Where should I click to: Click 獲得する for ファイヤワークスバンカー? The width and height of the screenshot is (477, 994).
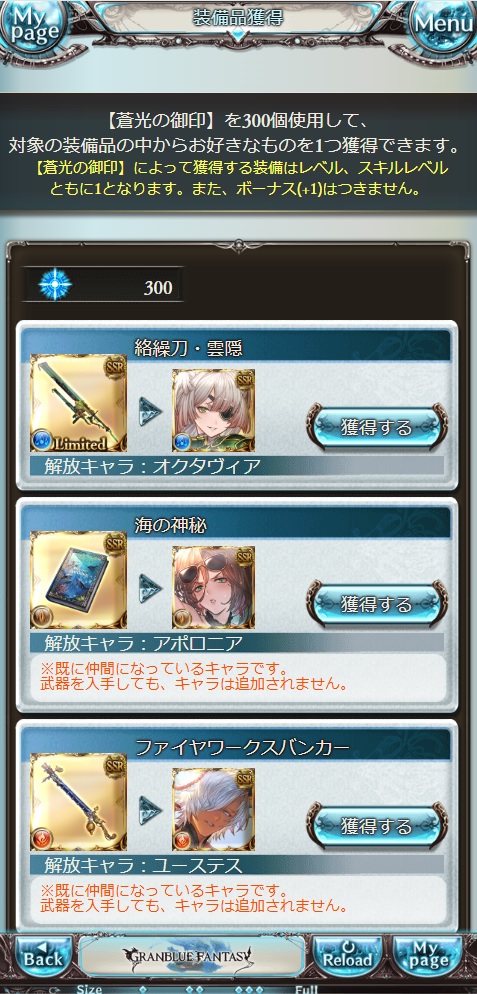(377, 825)
